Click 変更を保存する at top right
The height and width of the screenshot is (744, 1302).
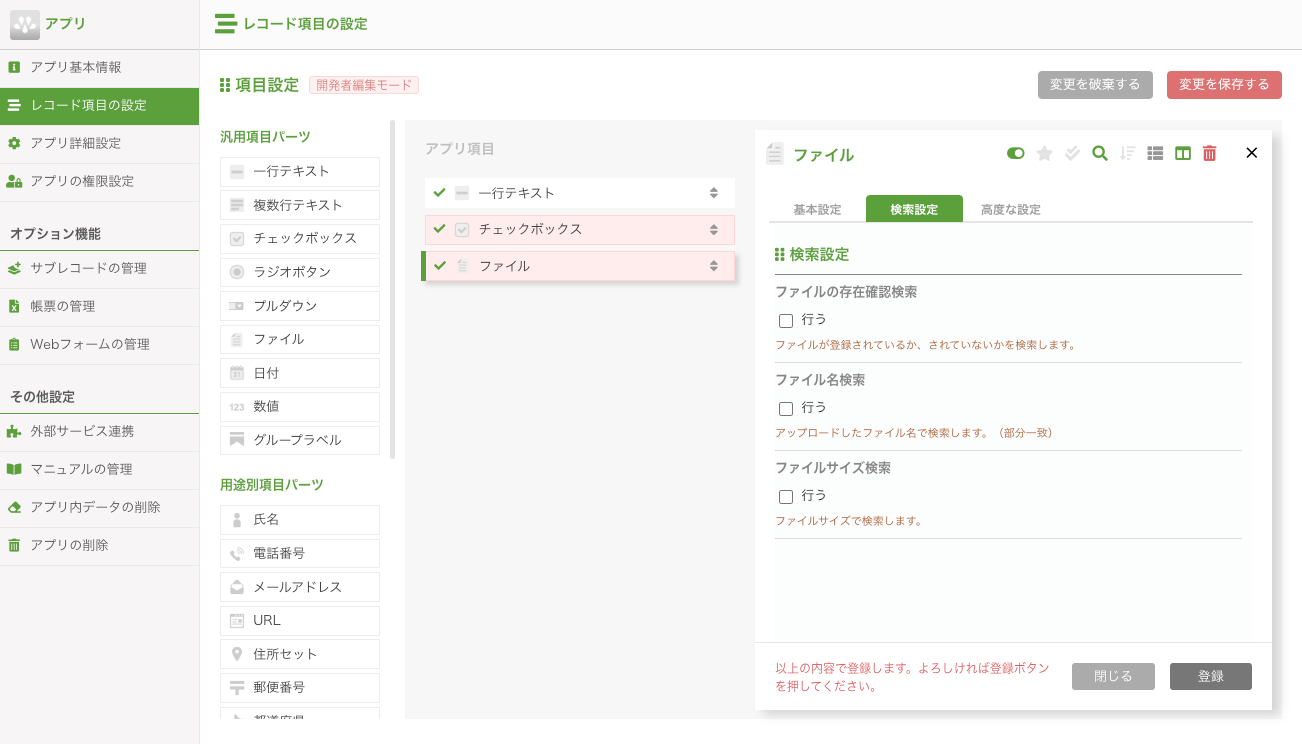point(1224,85)
